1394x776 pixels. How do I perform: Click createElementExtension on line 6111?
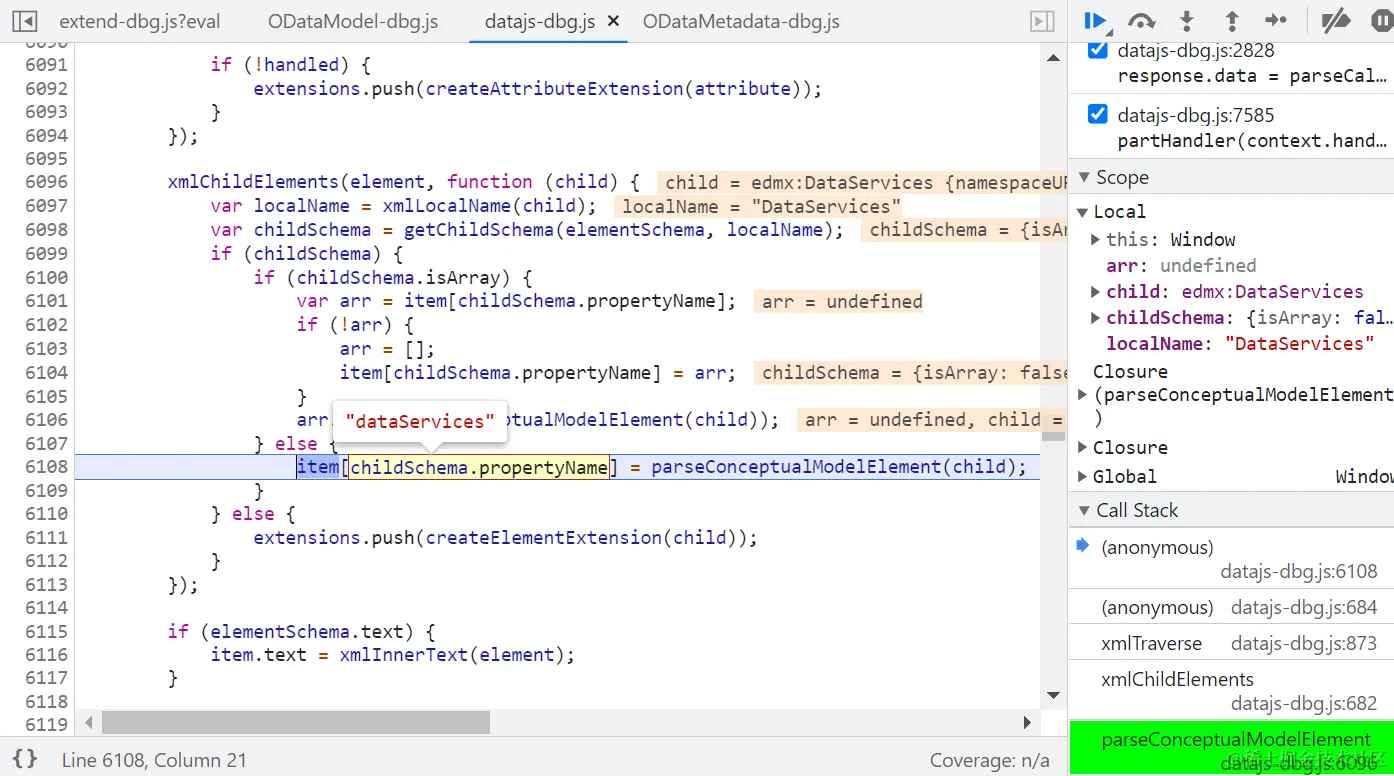click(543, 538)
